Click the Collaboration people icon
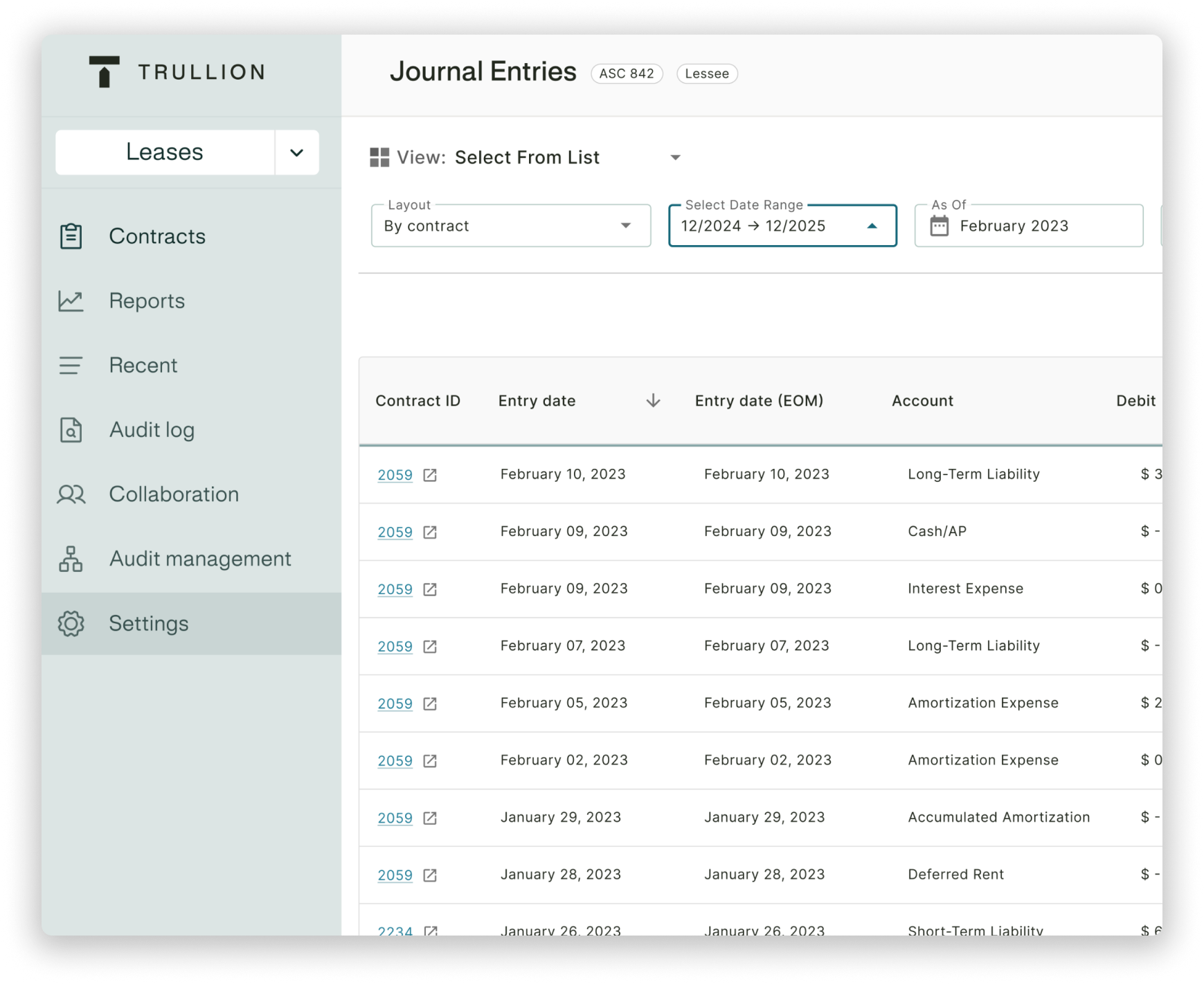Screen dimensions: 1204x984 [71, 494]
